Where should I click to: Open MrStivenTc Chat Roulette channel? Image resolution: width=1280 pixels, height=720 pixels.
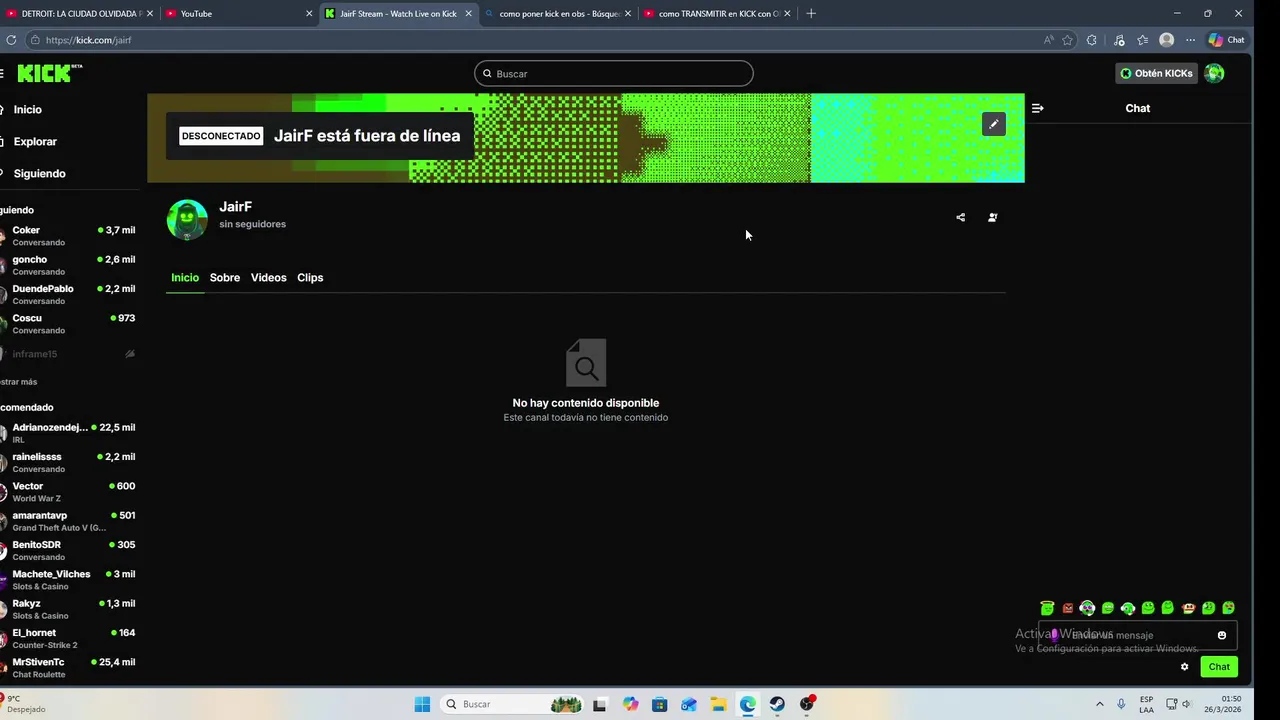[70, 668]
